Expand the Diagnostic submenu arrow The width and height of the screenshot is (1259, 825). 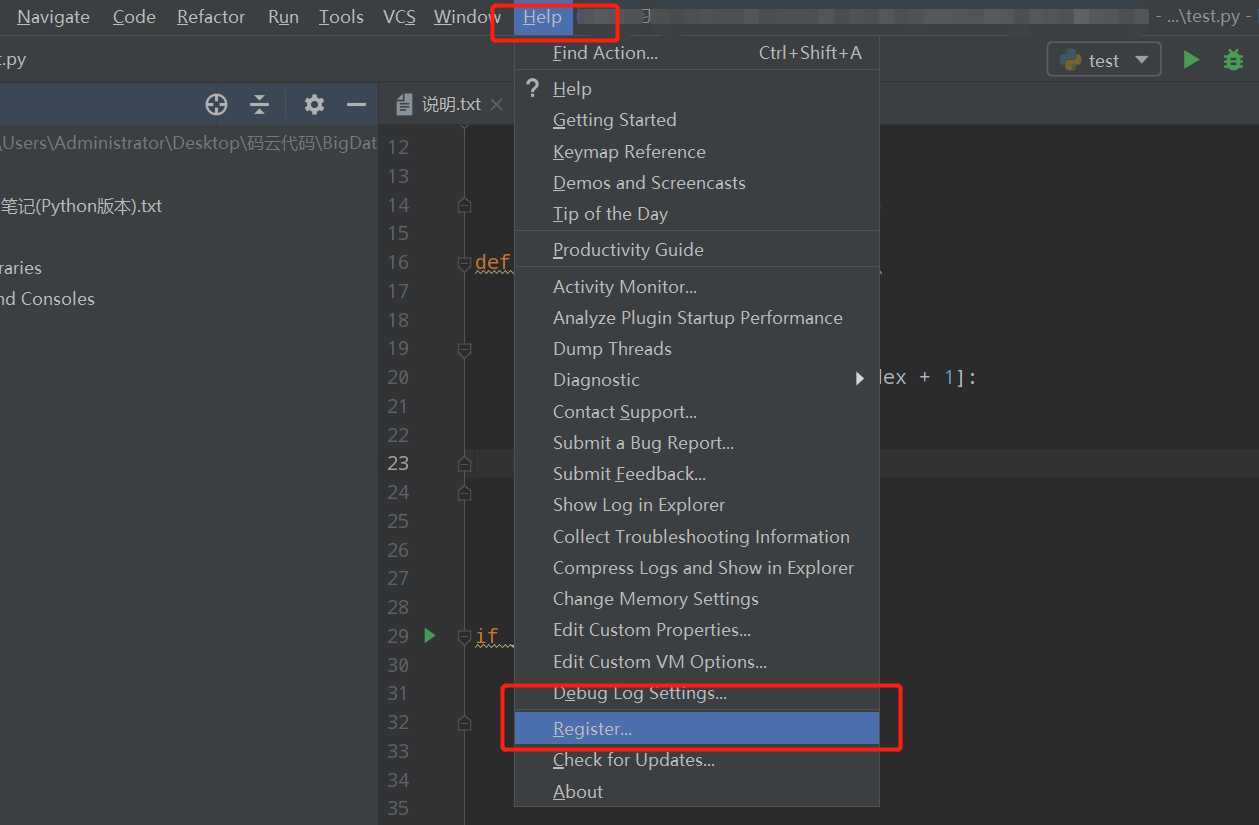(859, 379)
